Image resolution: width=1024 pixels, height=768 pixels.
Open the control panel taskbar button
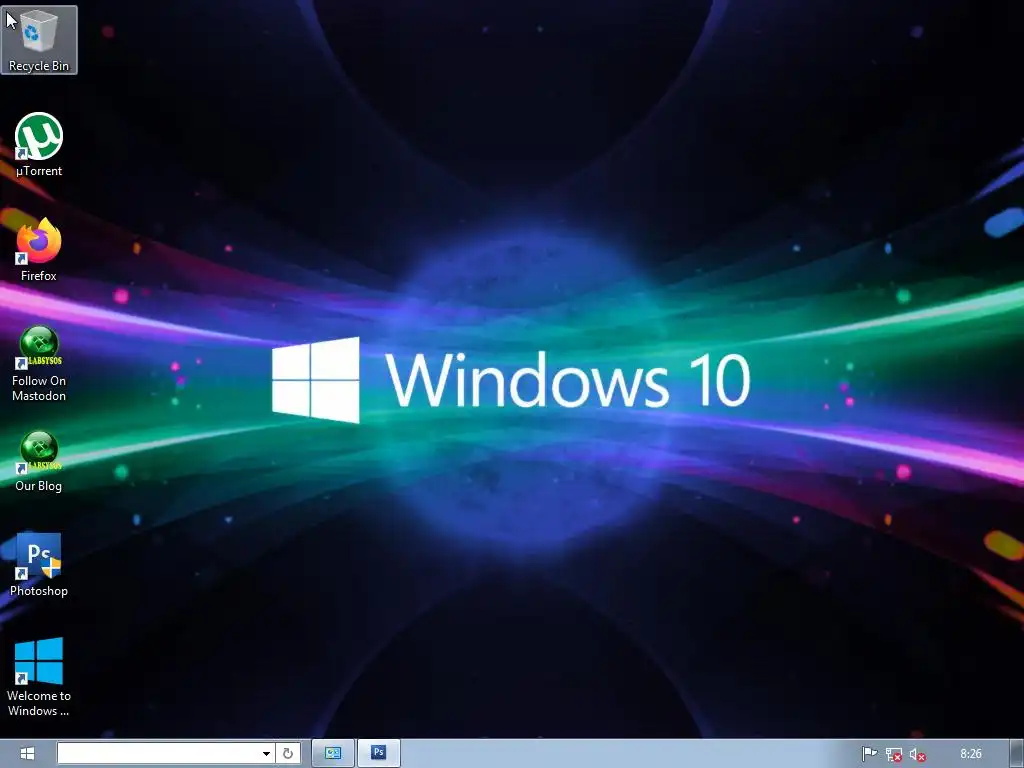pos(333,753)
